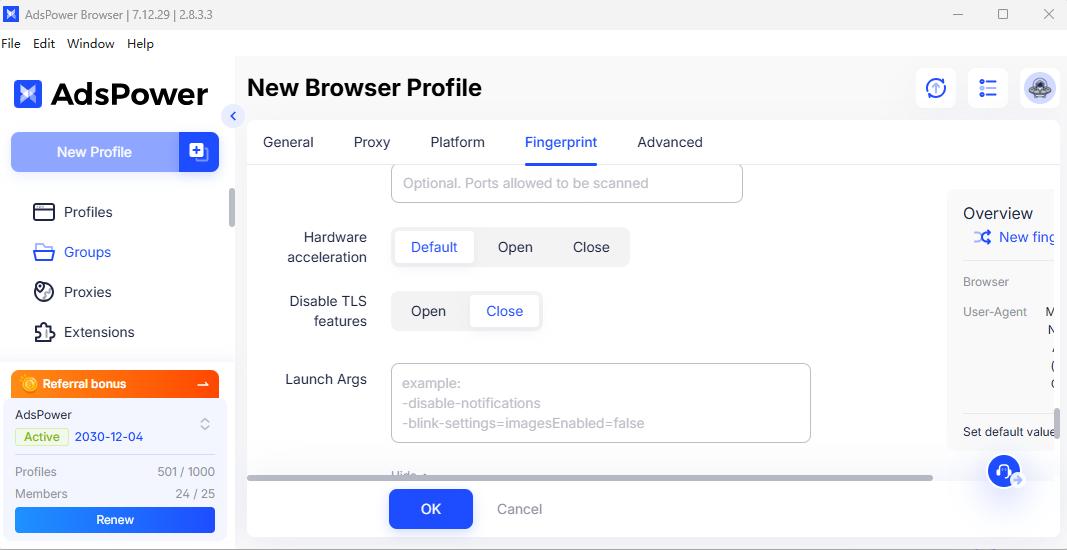
Task: Click into the Launch Args text field
Action: (600, 403)
